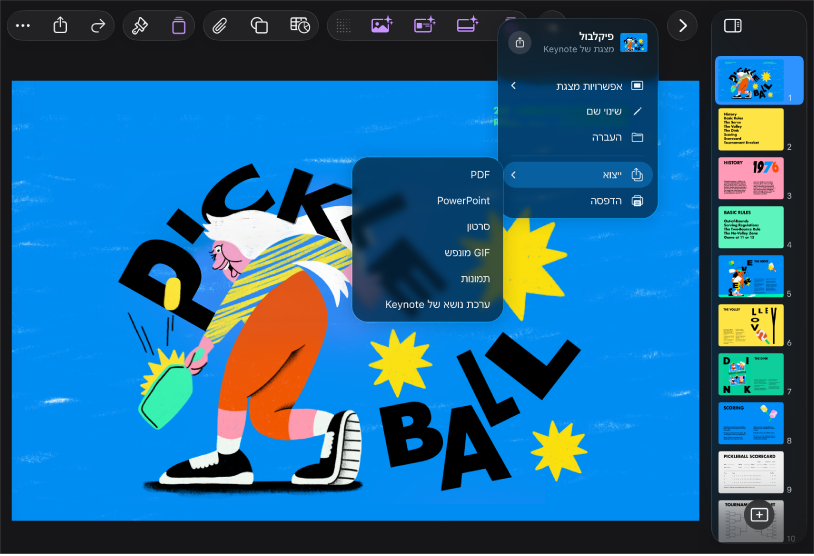Click presentation options screen icon

click(637, 86)
